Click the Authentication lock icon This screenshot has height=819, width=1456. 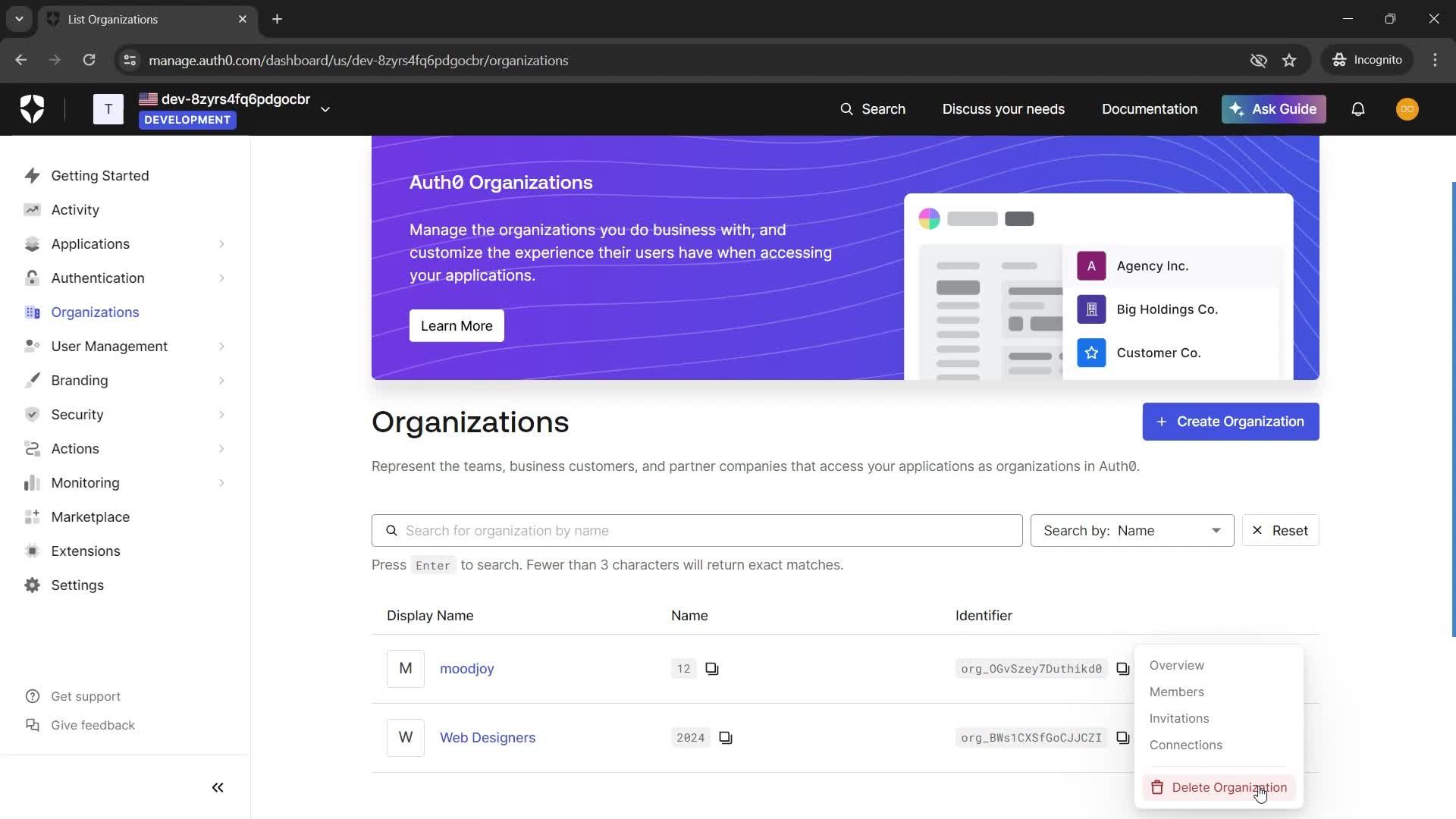coord(32,278)
